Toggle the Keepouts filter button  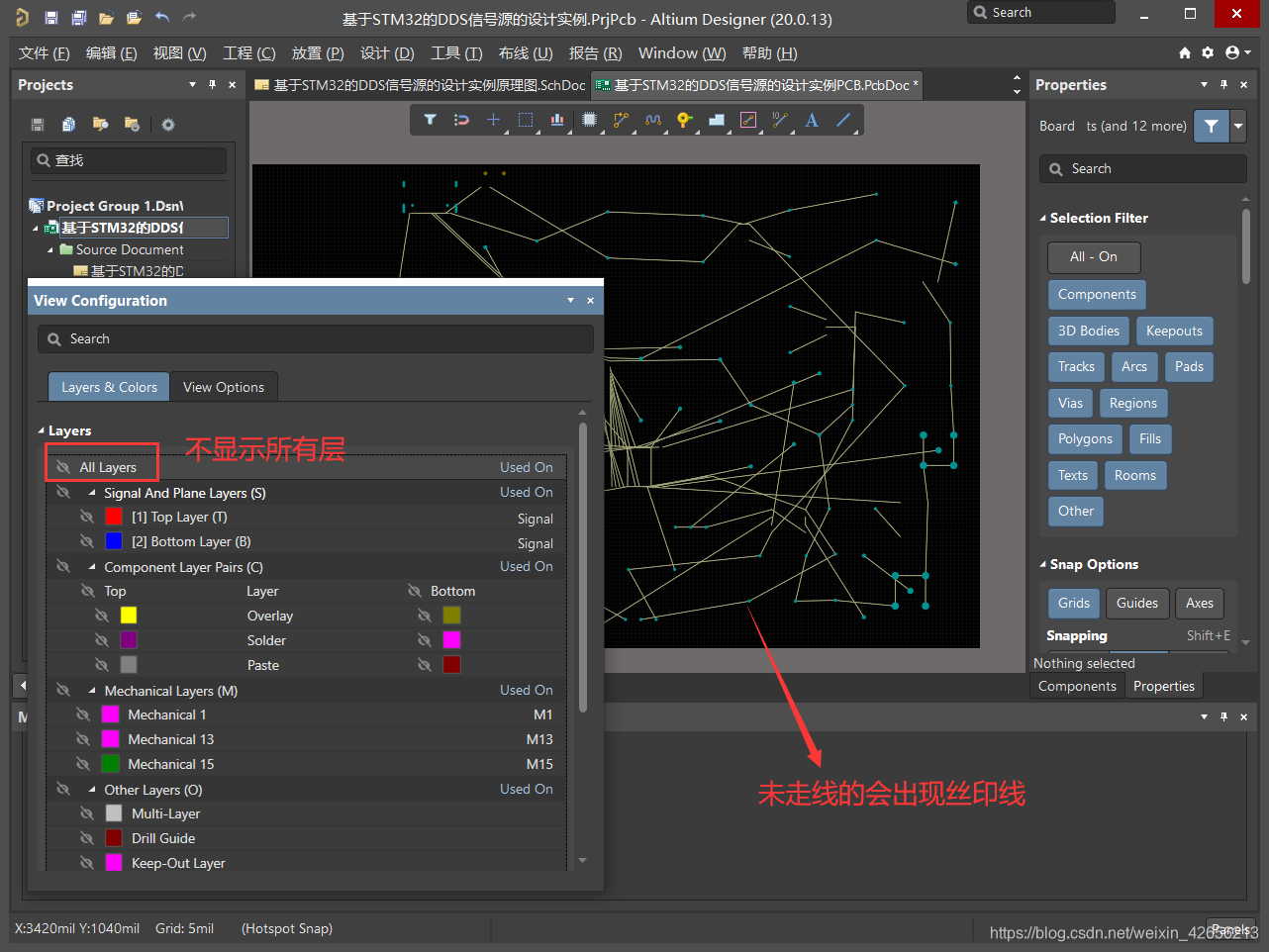coord(1175,331)
